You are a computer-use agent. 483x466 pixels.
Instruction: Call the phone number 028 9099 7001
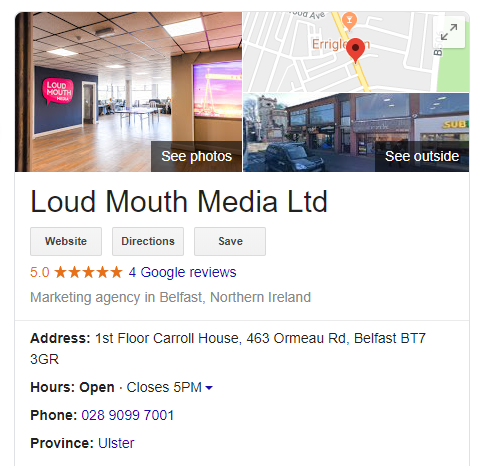pyautogui.click(x=128, y=415)
